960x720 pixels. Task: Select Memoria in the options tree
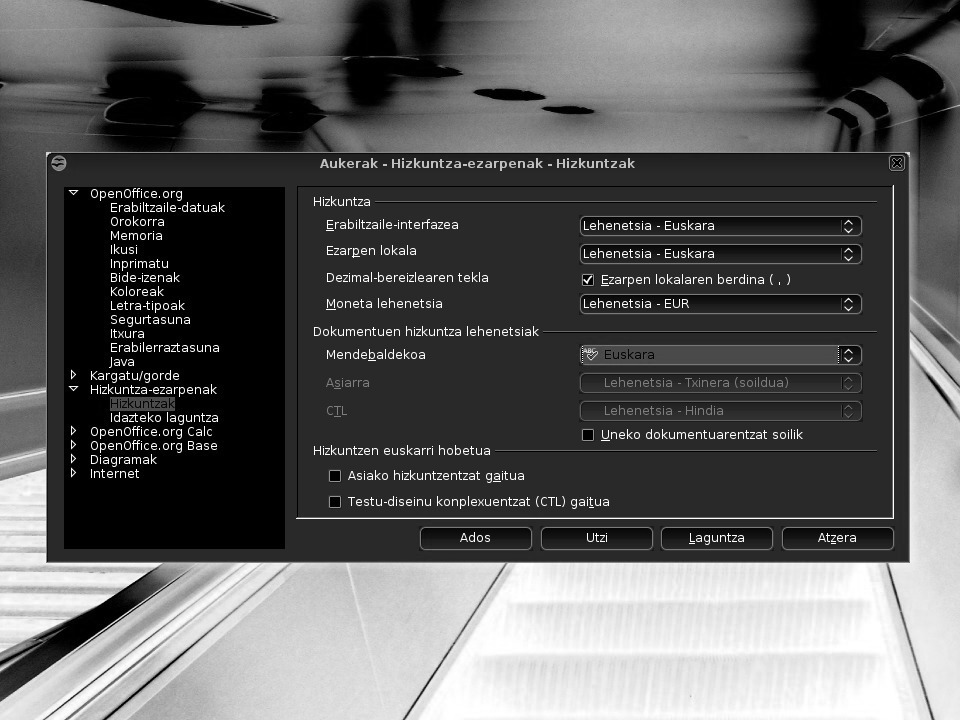tap(136, 236)
